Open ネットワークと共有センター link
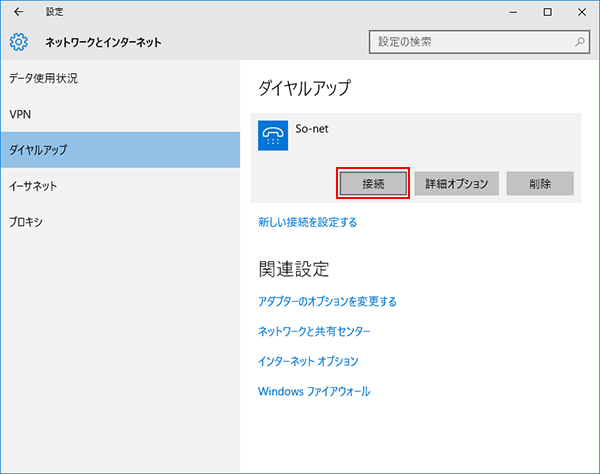The width and height of the screenshot is (600, 474). (x=314, y=331)
